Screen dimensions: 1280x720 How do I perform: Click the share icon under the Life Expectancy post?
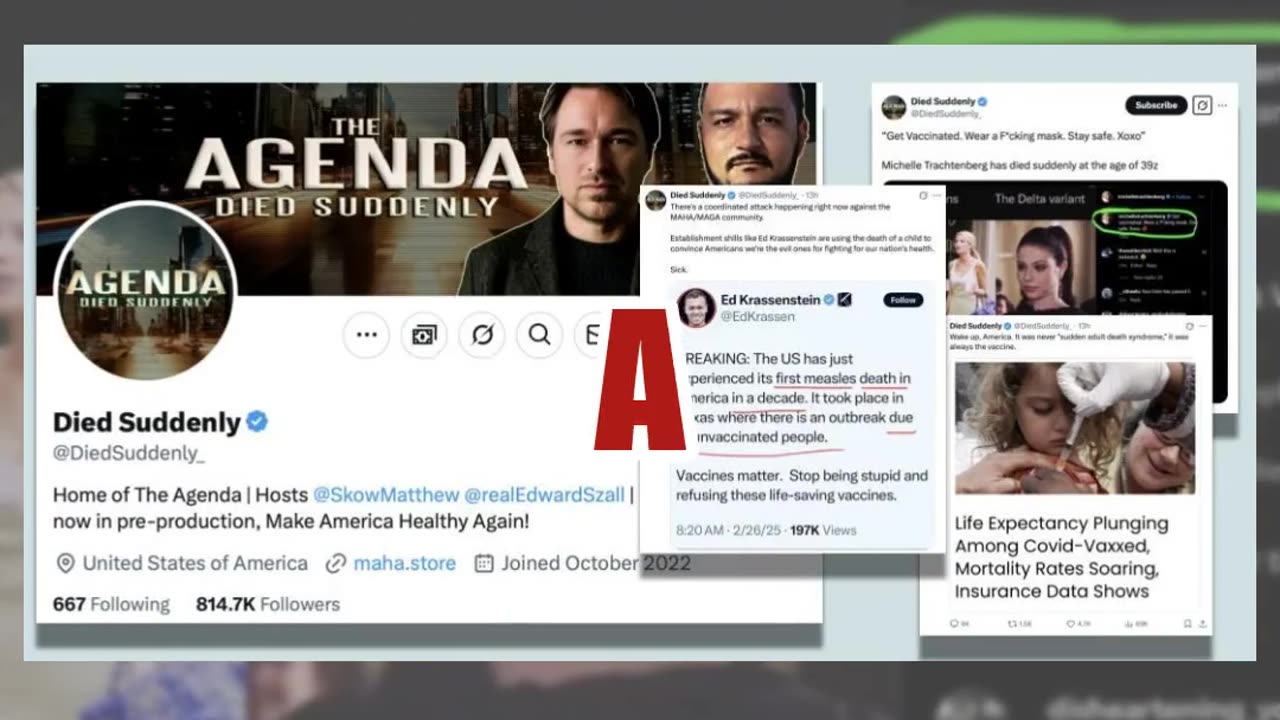pos(1201,624)
